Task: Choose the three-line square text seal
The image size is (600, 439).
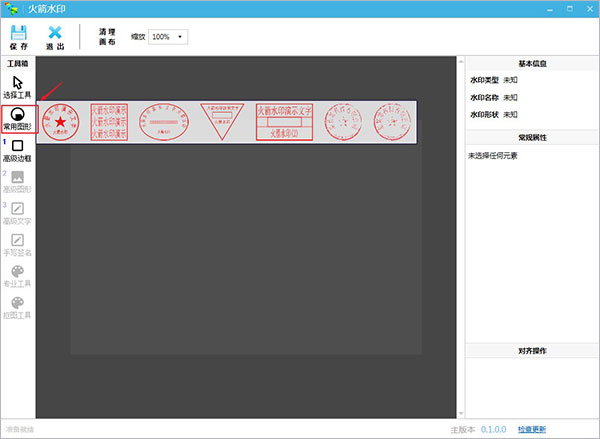Action: 109,122
